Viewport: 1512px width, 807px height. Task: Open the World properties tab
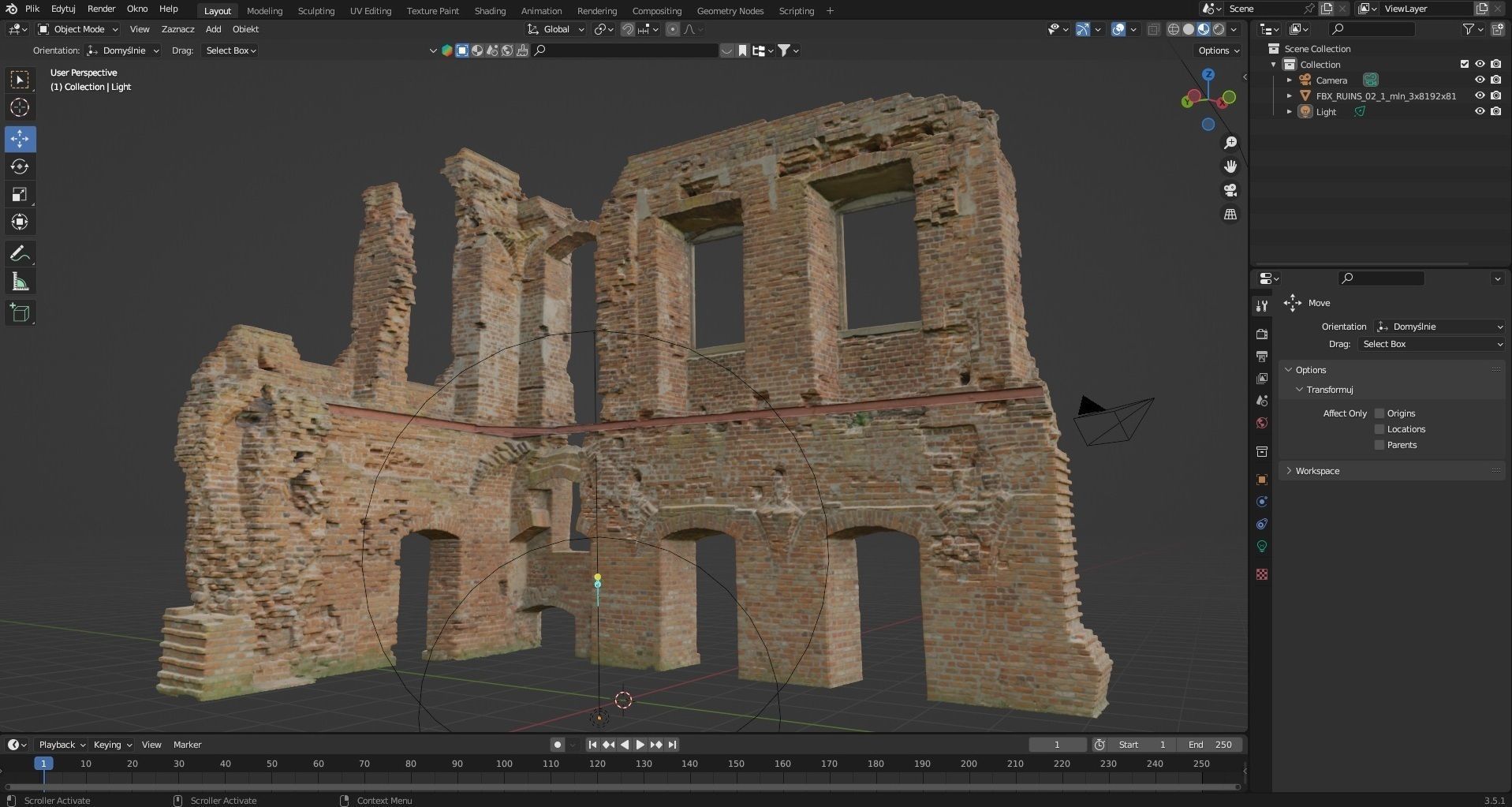click(1262, 423)
